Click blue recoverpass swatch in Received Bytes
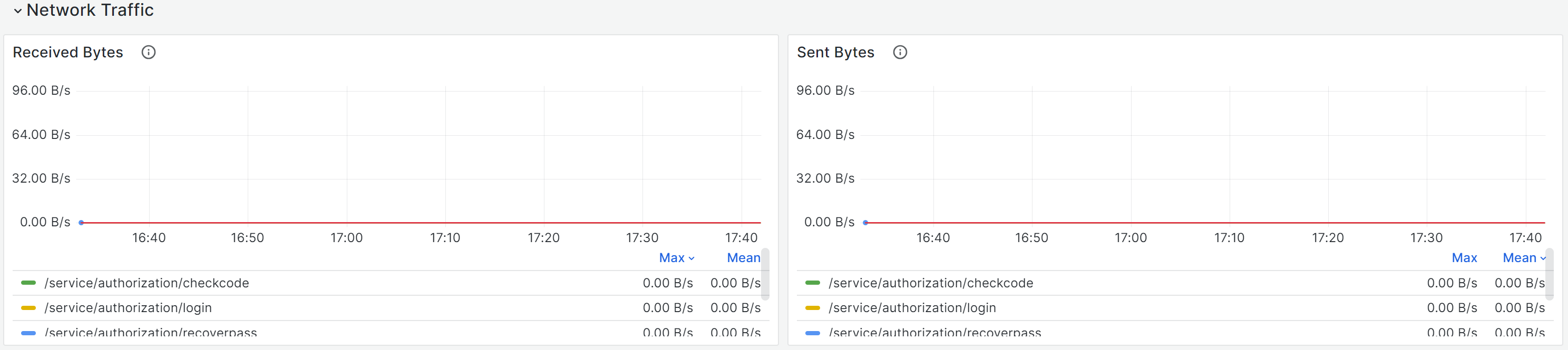Viewport: 1568px width, 350px height. point(28,333)
